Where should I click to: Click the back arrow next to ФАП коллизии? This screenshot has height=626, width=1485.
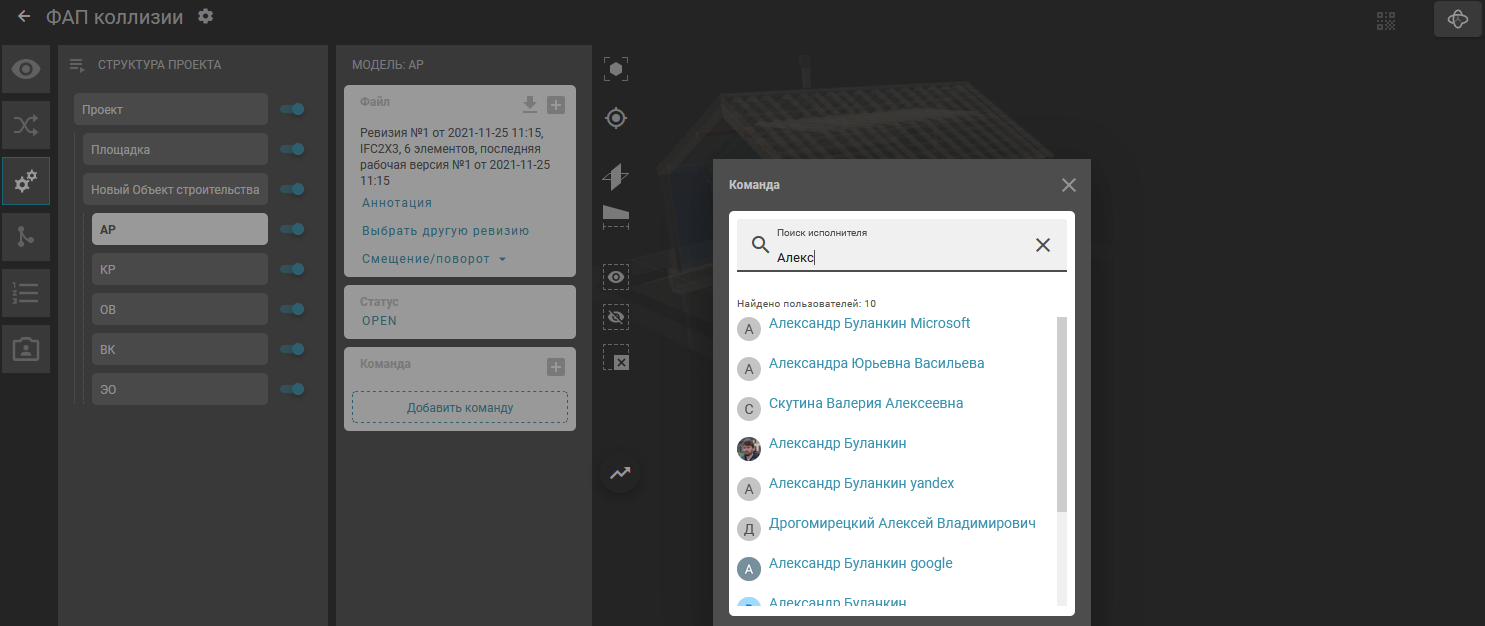[x=24, y=17]
